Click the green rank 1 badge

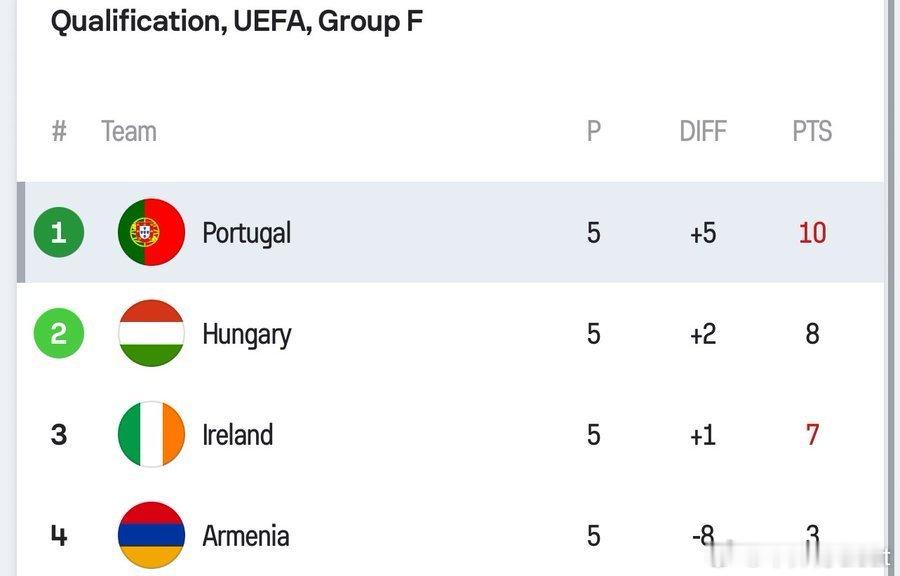pyautogui.click(x=58, y=232)
